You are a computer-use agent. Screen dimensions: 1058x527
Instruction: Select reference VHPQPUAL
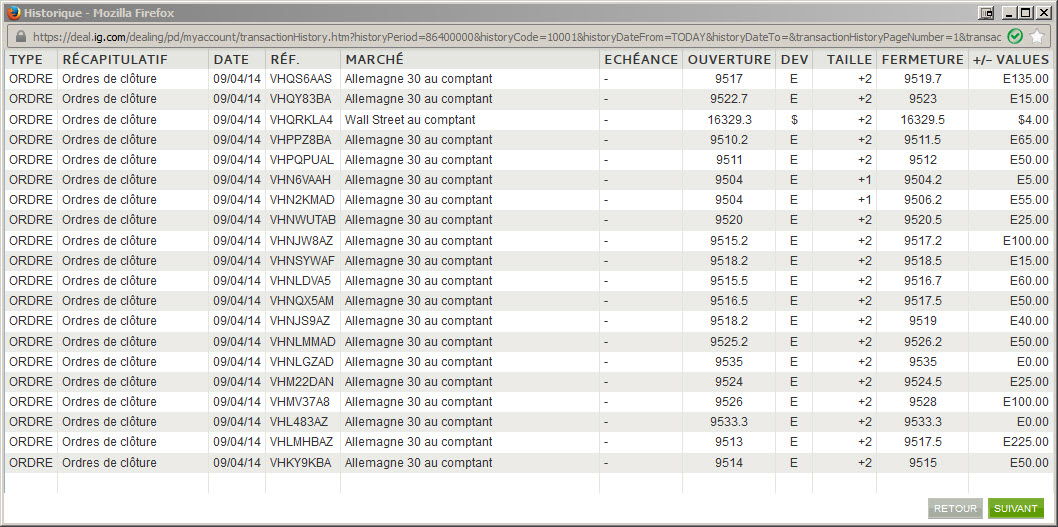[x=302, y=160]
